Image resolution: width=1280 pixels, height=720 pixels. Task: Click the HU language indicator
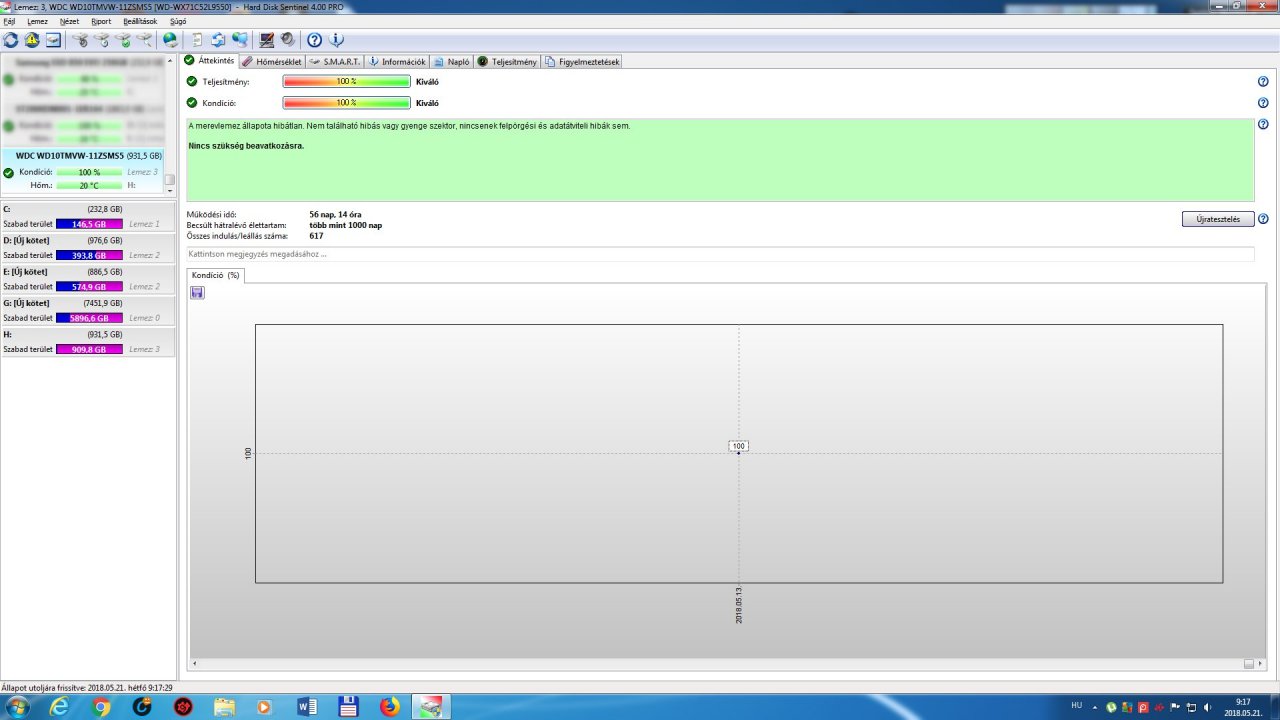tap(1077, 705)
